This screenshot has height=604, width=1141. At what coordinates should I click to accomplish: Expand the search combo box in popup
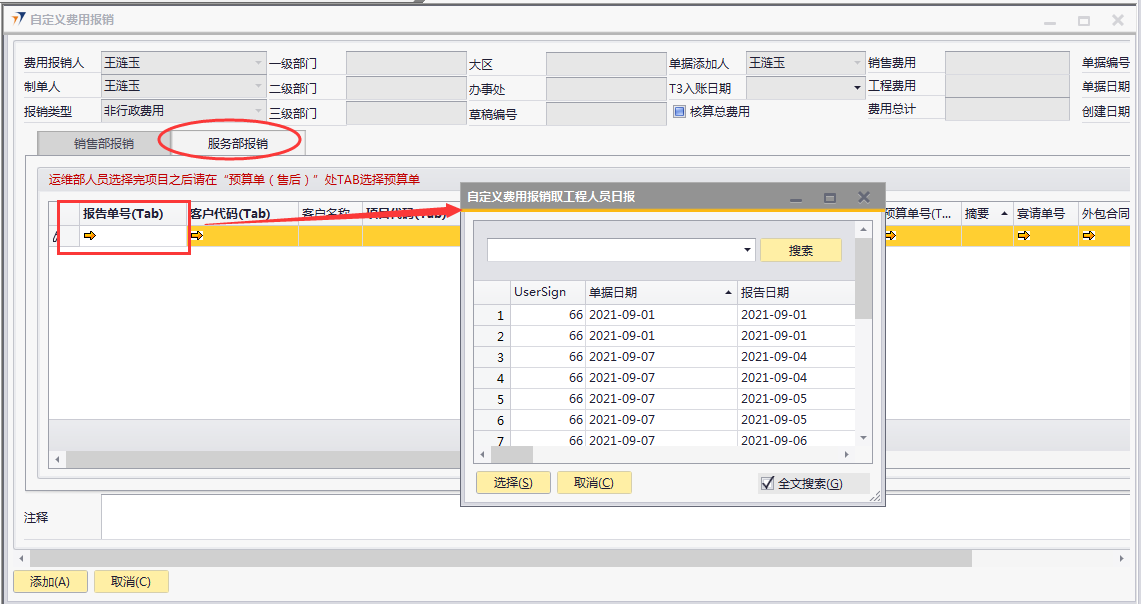pos(748,250)
